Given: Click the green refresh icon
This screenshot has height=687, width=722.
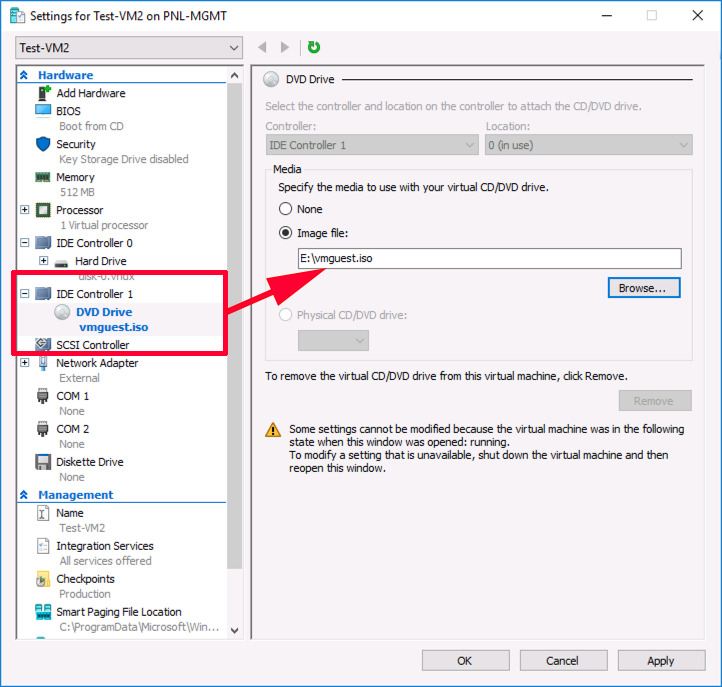Looking at the screenshot, I should coord(314,47).
